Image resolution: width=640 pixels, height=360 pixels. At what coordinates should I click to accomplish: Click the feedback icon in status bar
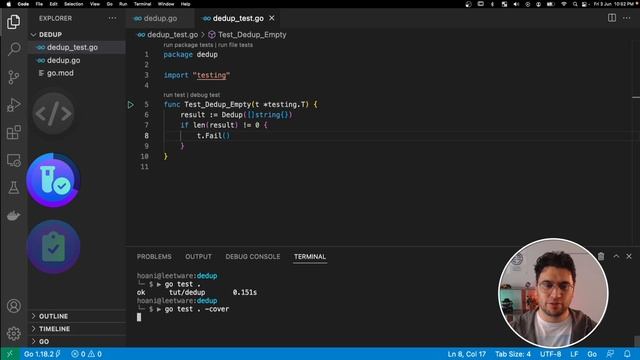pyautogui.click(x=610, y=354)
